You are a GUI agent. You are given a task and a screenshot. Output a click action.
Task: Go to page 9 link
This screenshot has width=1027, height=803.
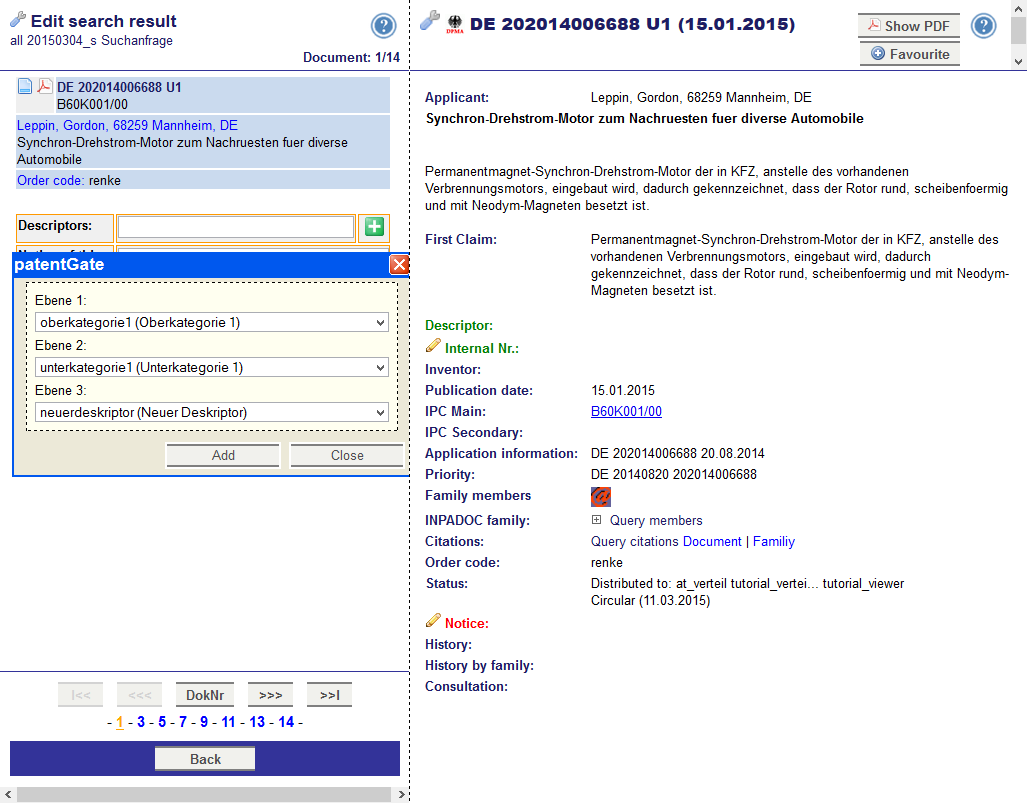coord(204,722)
